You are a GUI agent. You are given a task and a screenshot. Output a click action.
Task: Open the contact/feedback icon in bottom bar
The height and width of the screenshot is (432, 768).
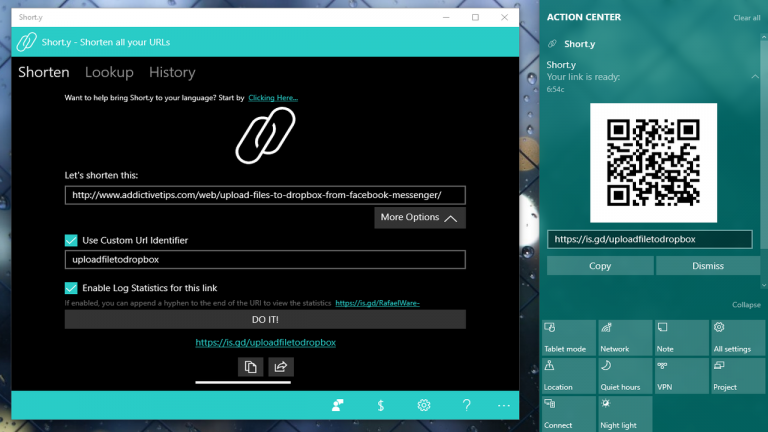(x=337, y=405)
